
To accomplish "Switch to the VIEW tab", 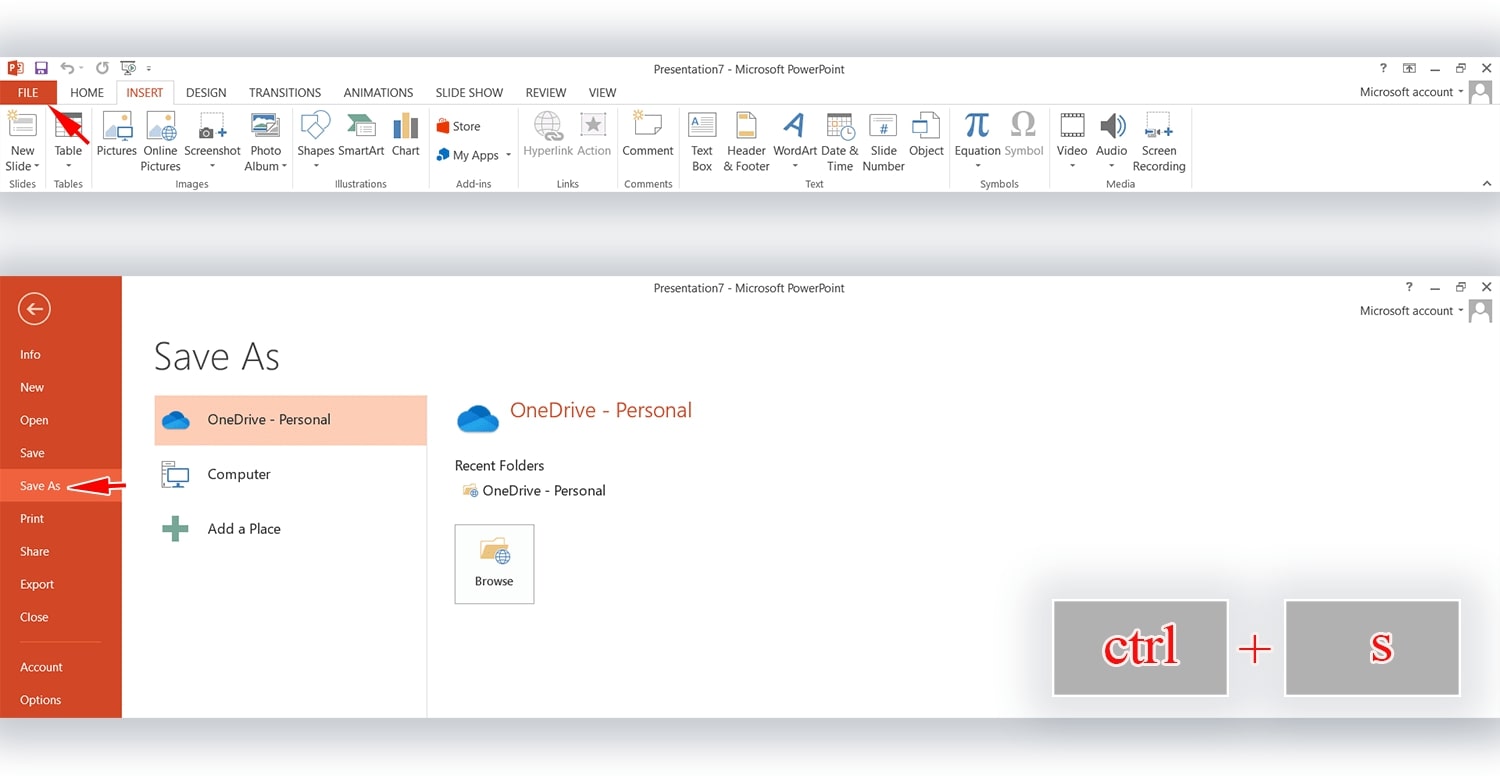I will coord(602,92).
